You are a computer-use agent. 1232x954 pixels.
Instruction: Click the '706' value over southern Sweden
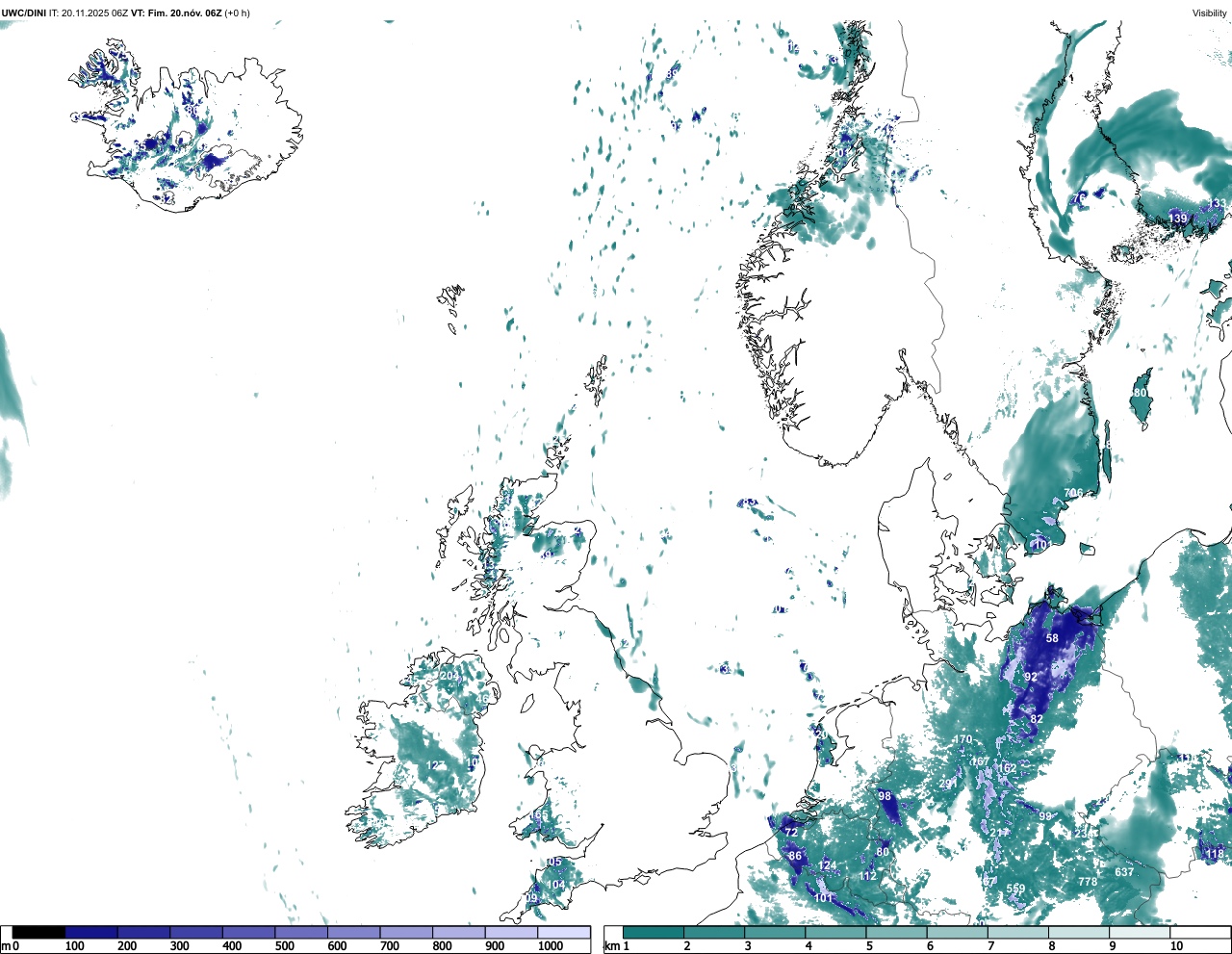click(1073, 493)
